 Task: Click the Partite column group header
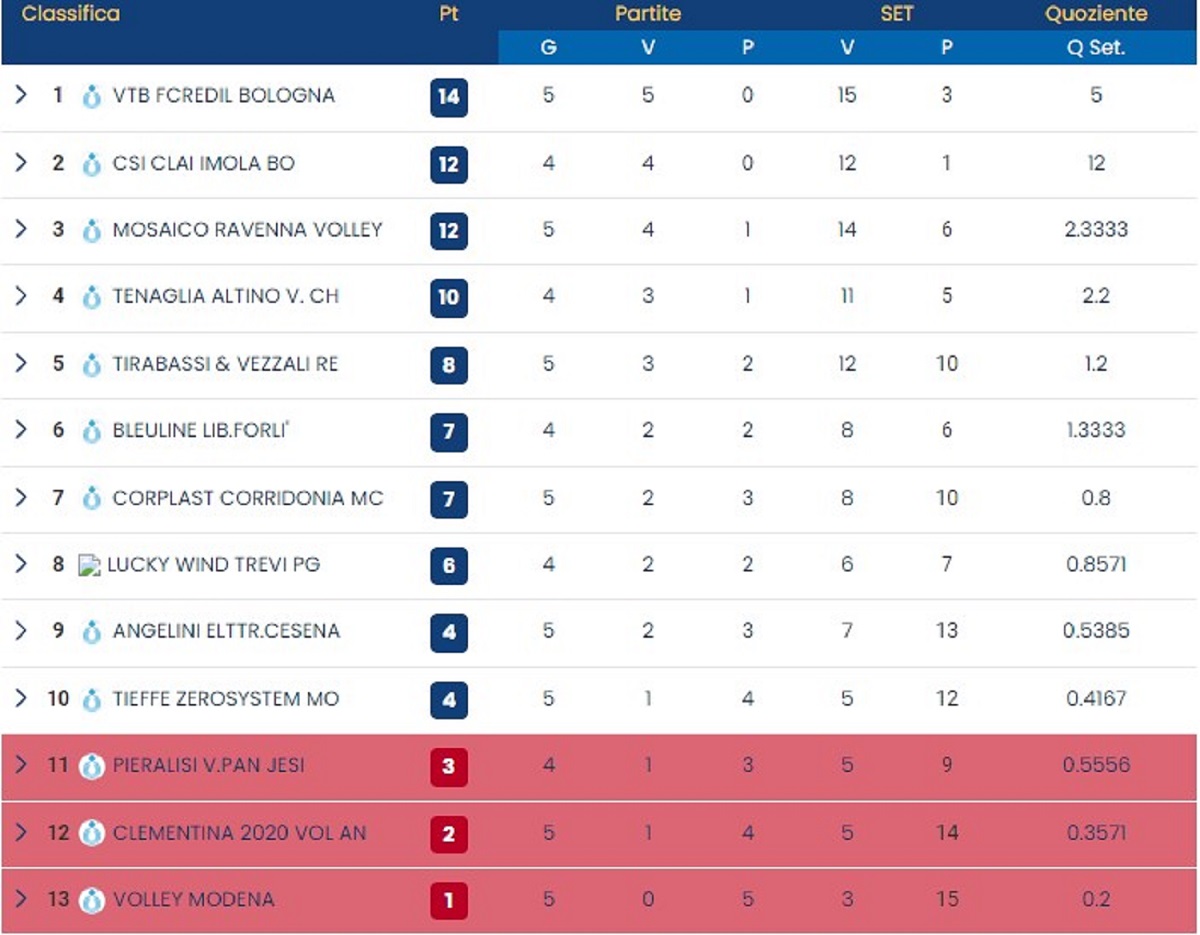pyautogui.click(x=648, y=14)
